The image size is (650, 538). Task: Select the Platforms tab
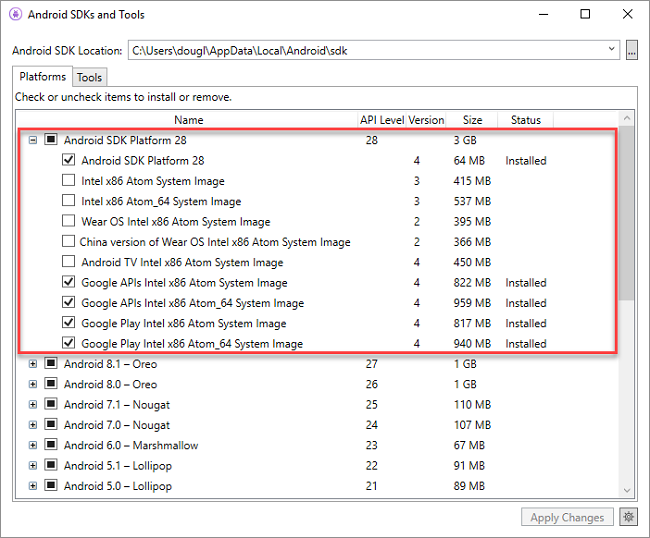[42, 77]
